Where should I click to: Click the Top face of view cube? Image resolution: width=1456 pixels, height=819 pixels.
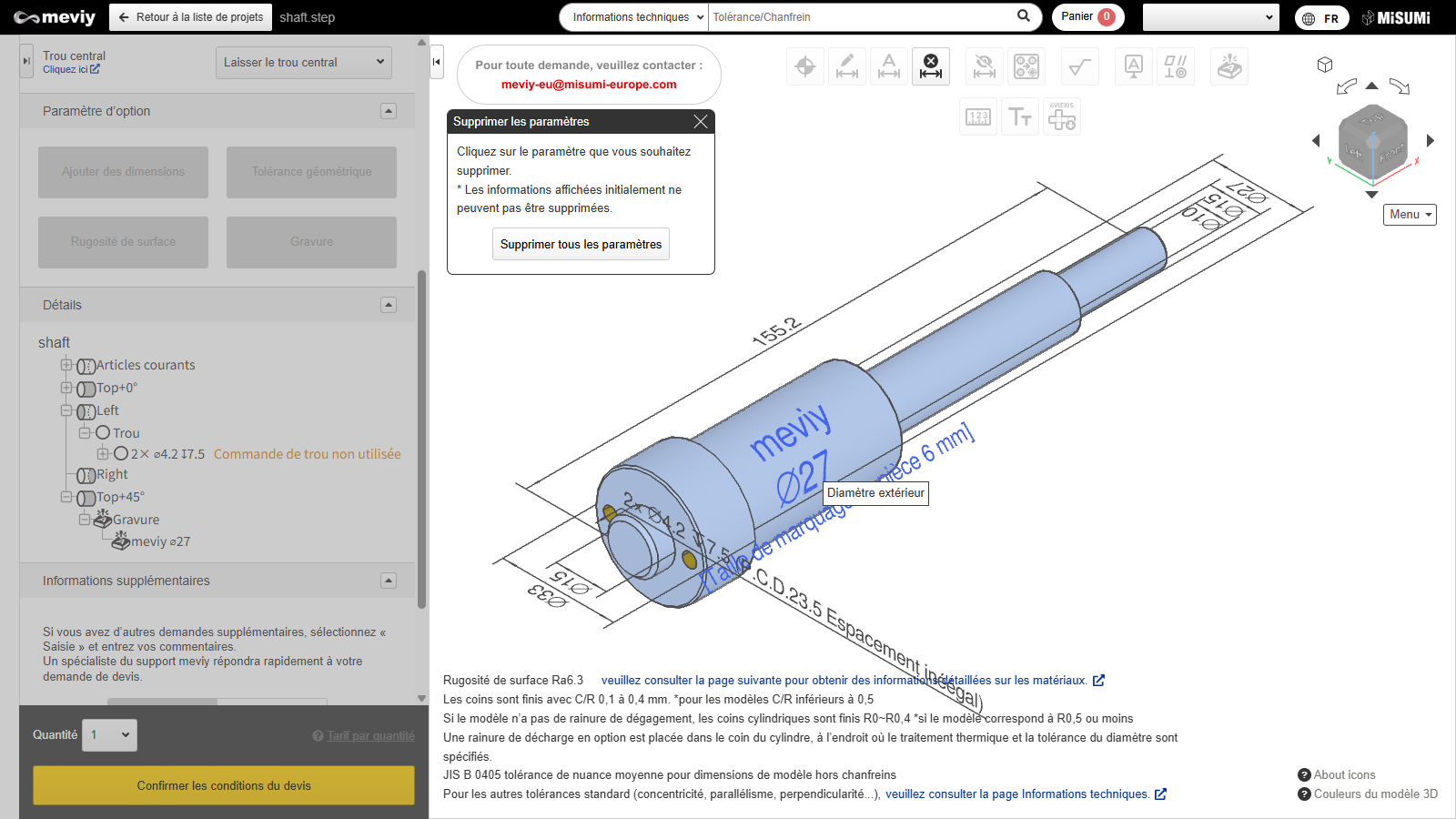1371,120
